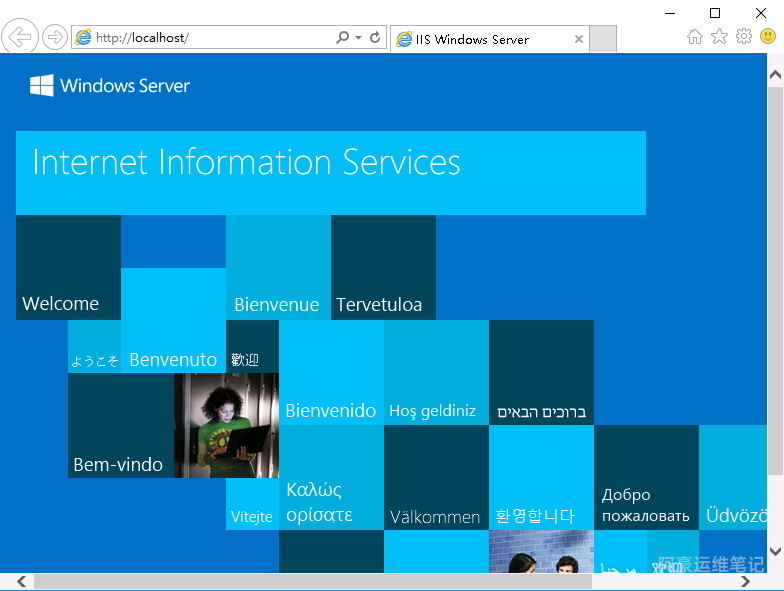Click the Welcome tile
Image resolution: width=784 pixels, height=591 pixels.
point(68,268)
